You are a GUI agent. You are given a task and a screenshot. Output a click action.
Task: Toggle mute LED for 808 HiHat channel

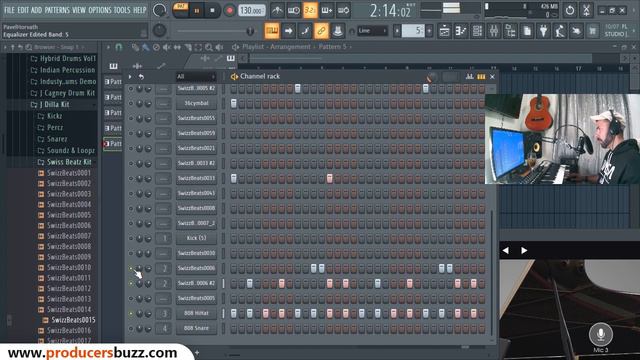pos(131,313)
